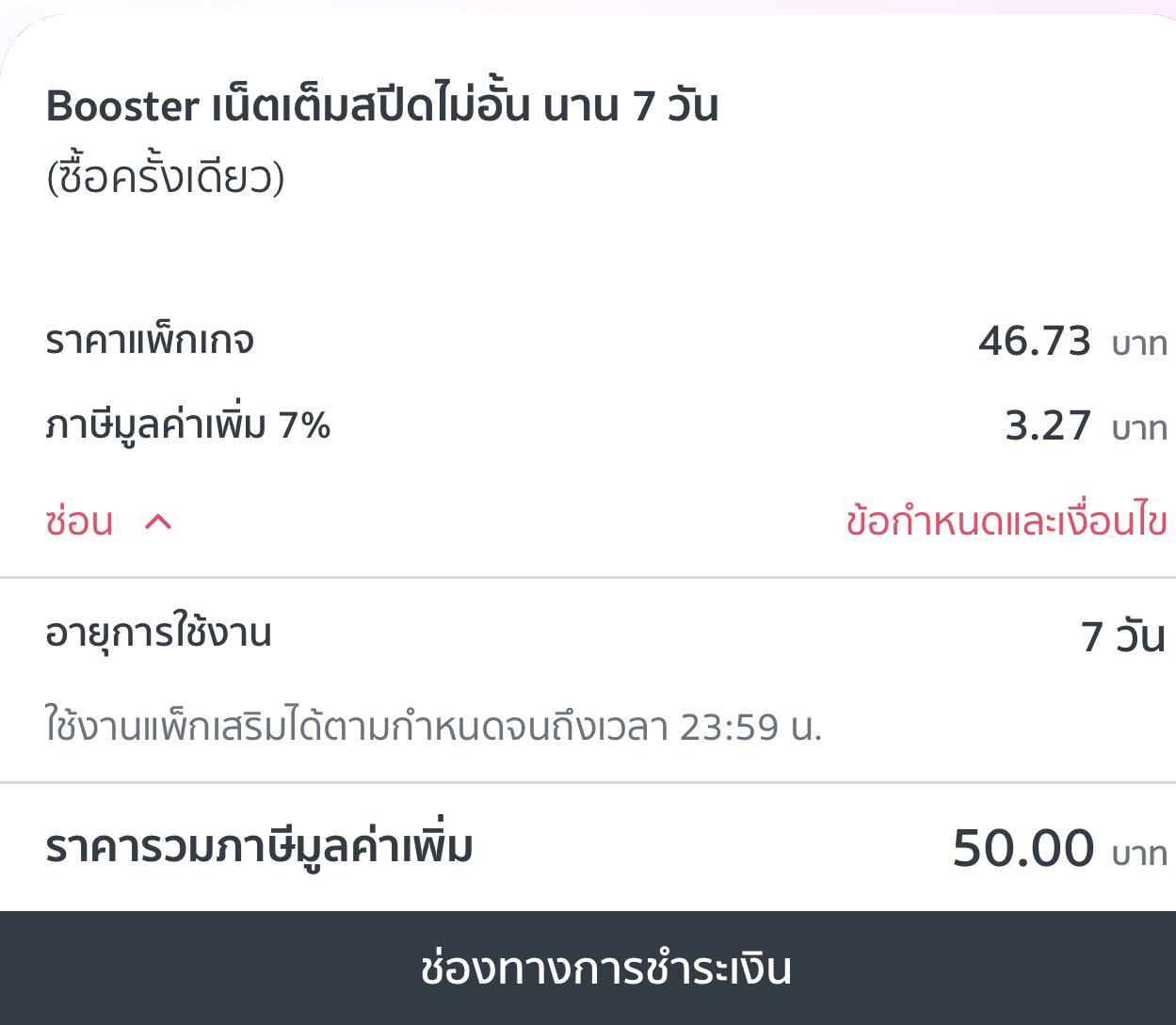Click the ภาษีมูลค่าเพิ่ม 7% label
This screenshot has height=1025, width=1176.
(x=187, y=425)
